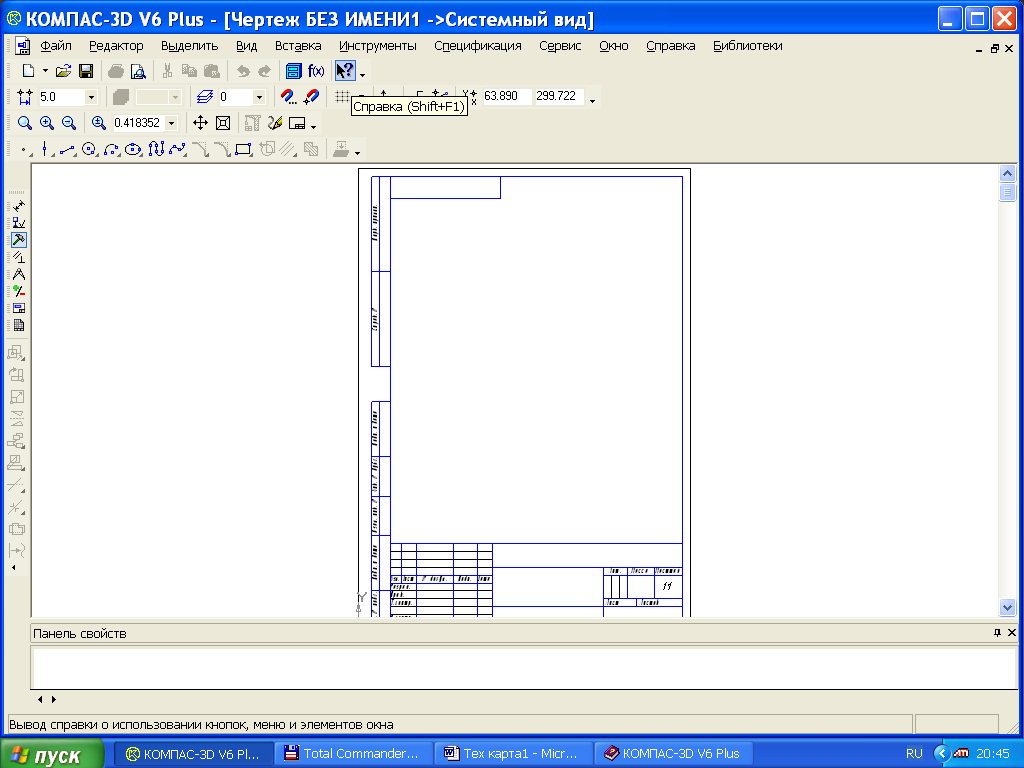Image resolution: width=1024 pixels, height=768 pixels.
Task: Click the layers state icon
Action: pyautogui.click(x=204, y=97)
